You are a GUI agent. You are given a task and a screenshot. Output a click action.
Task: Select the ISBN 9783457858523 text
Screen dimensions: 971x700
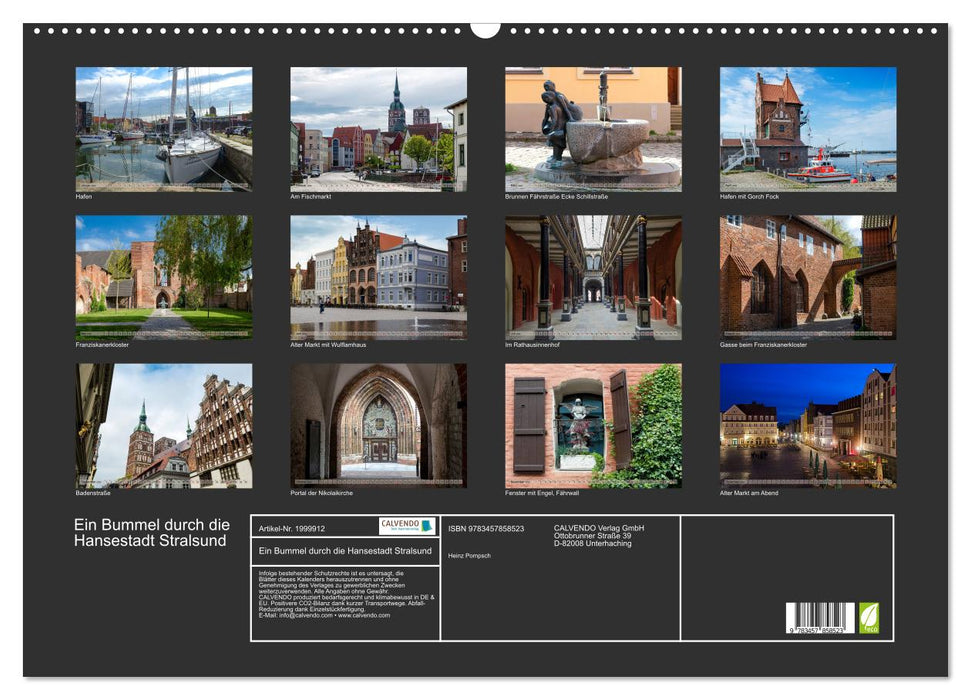(487, 527)
